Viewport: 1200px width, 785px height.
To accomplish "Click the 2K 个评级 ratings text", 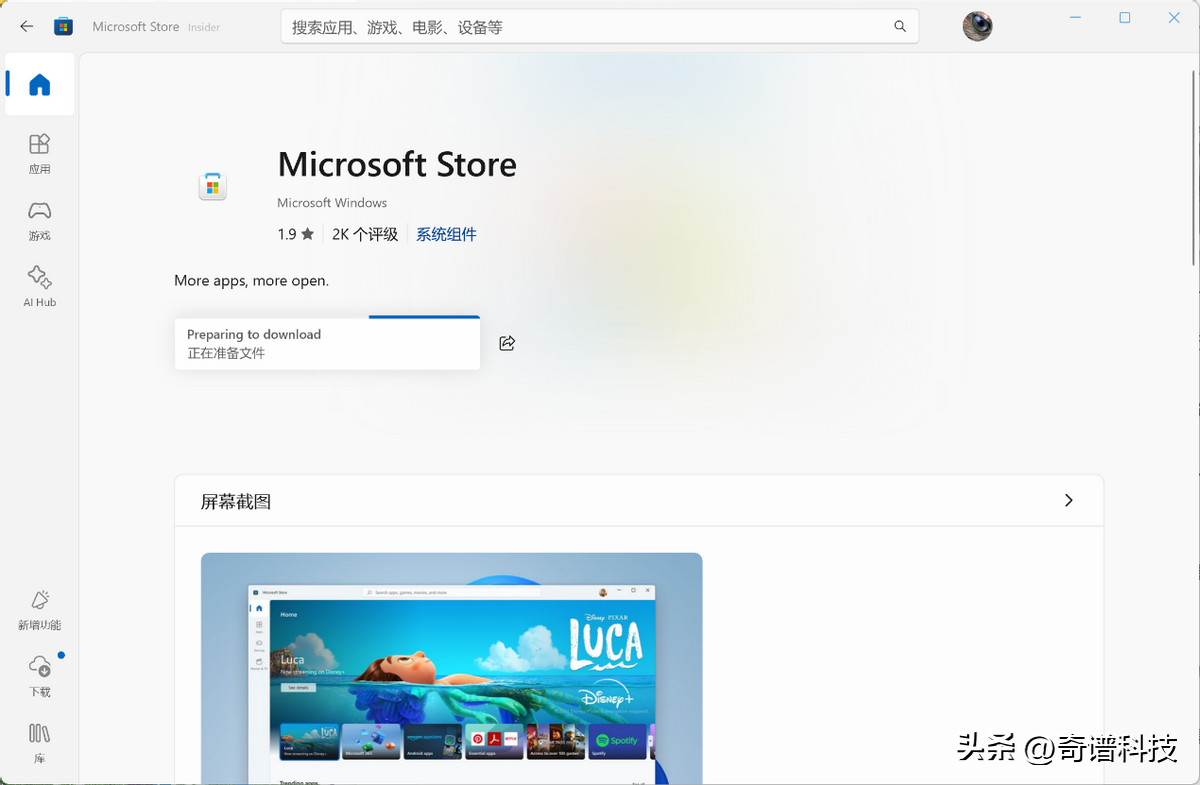I will [365, 234].
